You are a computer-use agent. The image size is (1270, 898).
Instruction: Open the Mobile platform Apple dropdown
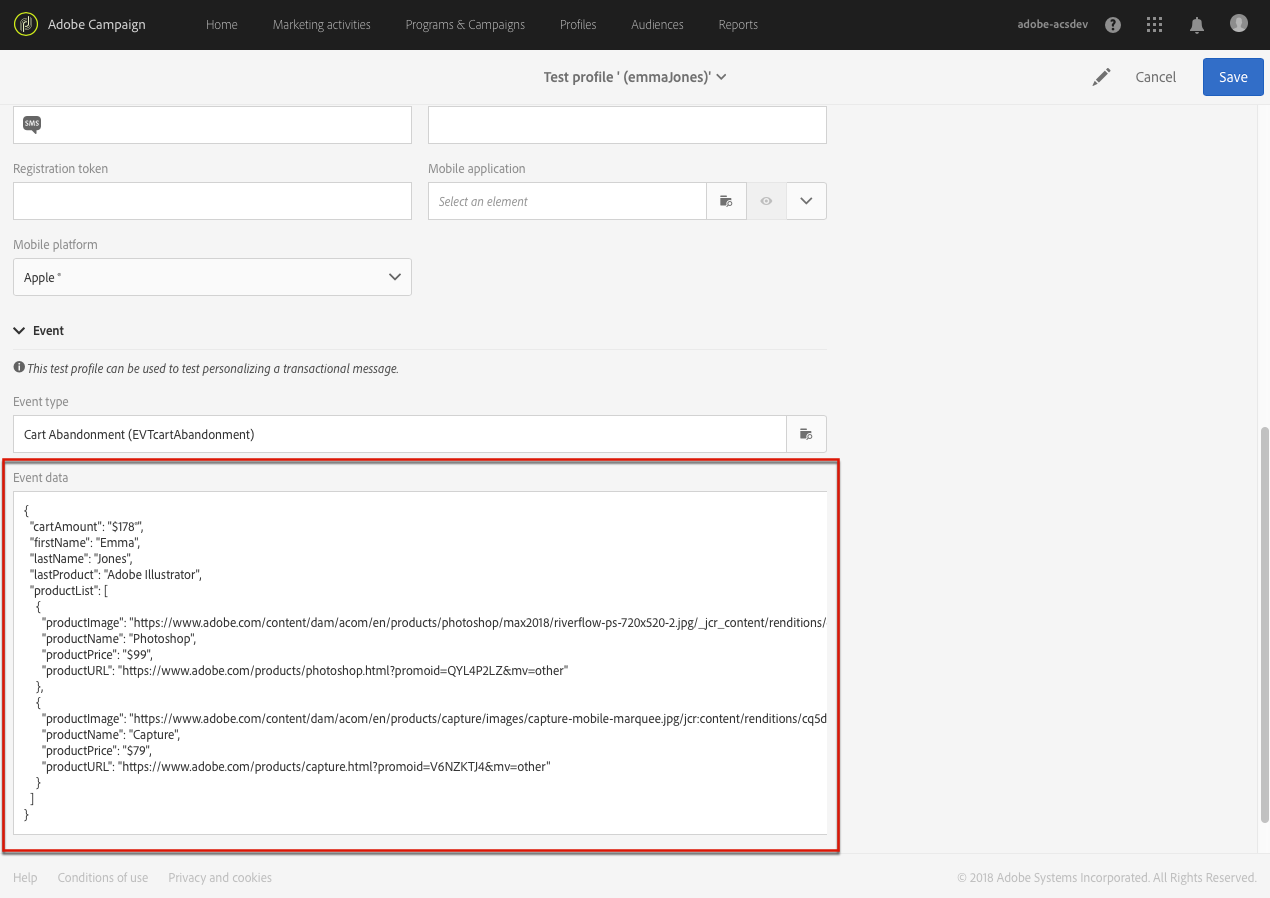[x=212, y=277]
